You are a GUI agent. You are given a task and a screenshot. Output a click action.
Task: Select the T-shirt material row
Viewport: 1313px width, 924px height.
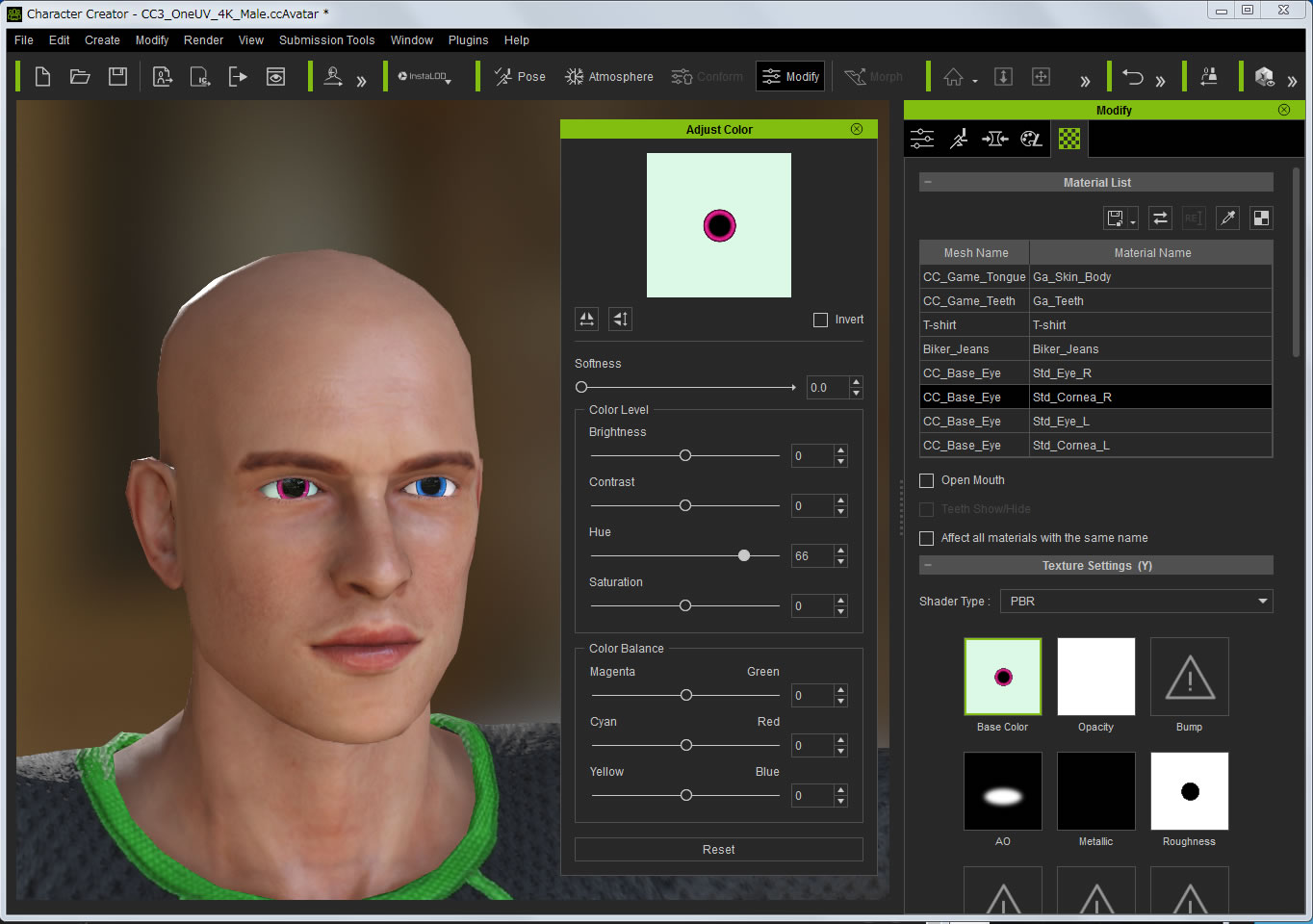(1095, 325)
